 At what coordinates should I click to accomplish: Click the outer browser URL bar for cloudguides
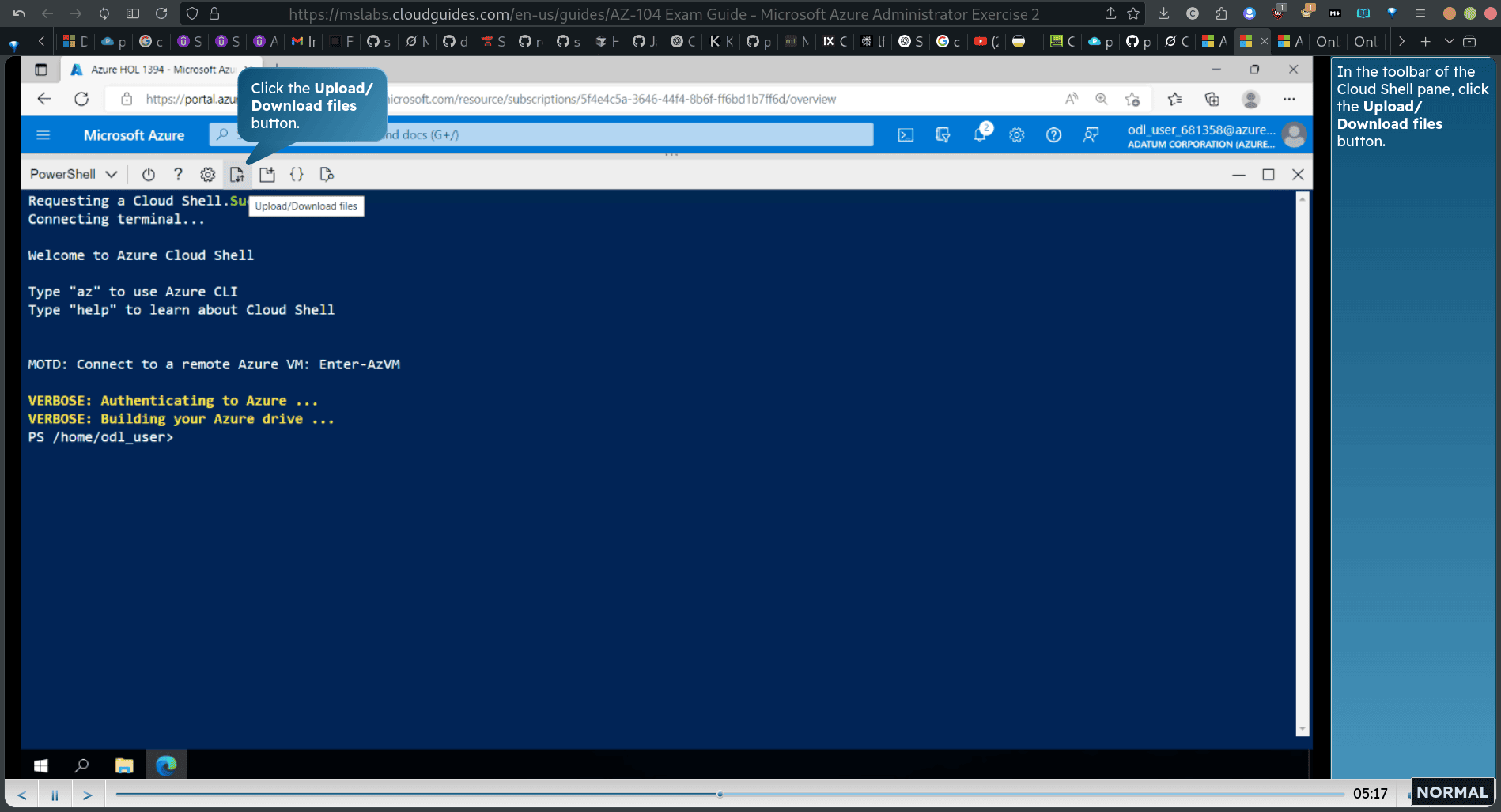tap(664, 14)
